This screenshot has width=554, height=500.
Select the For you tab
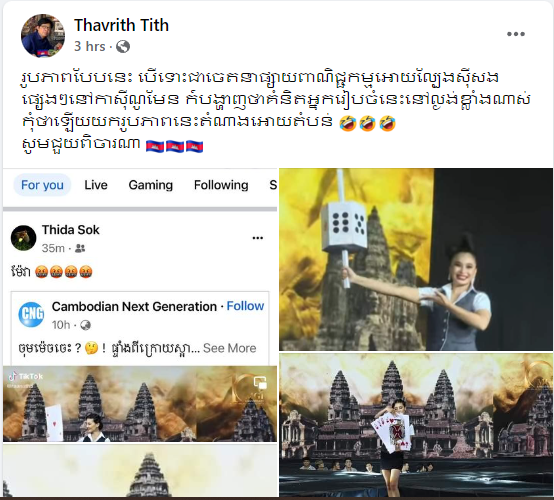(x=42, y=185)
